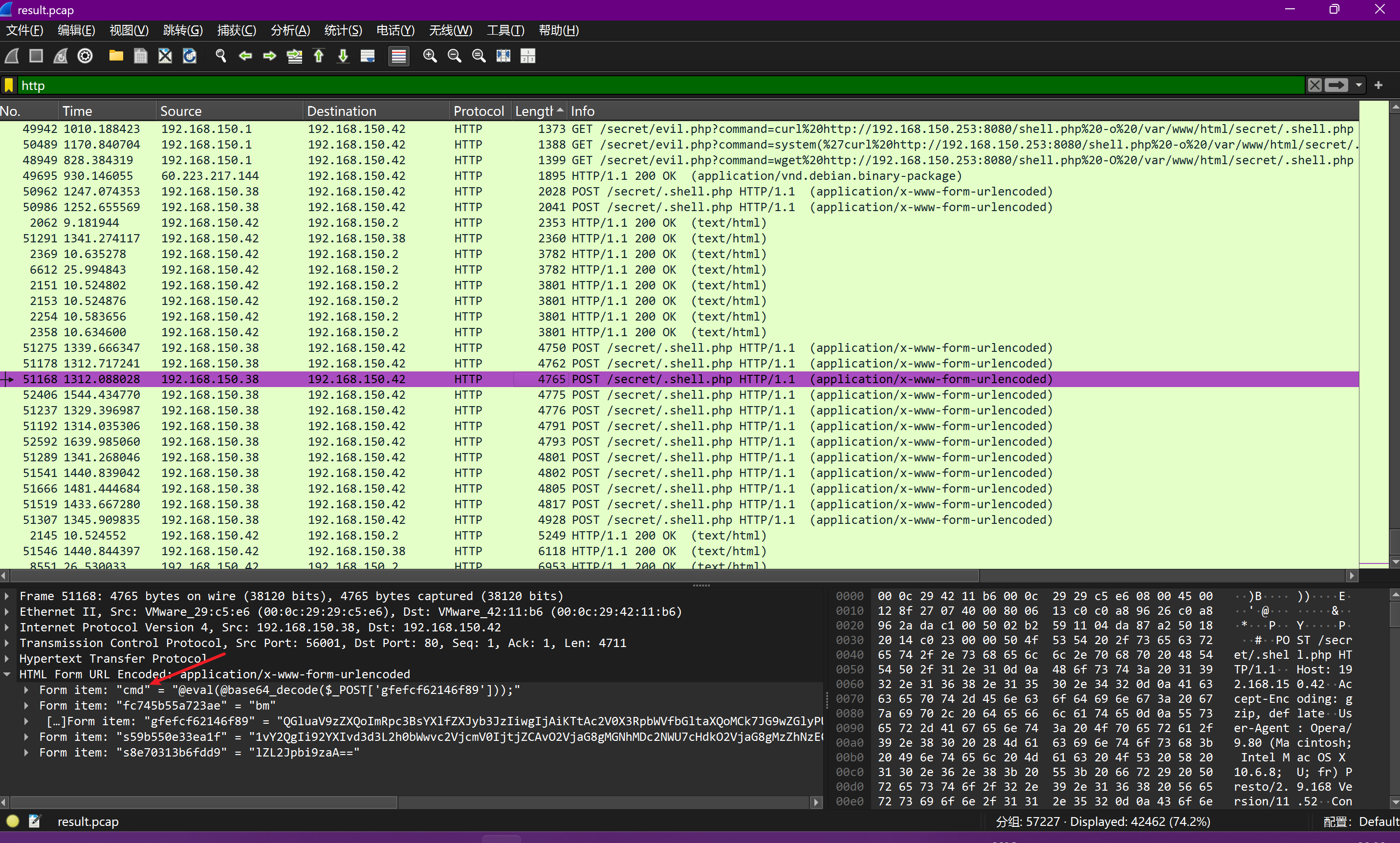The width and height of the screenshot is (1400, 843).
Task: Click the find packet magnifier icon
Action: click(x=220, y=56)
